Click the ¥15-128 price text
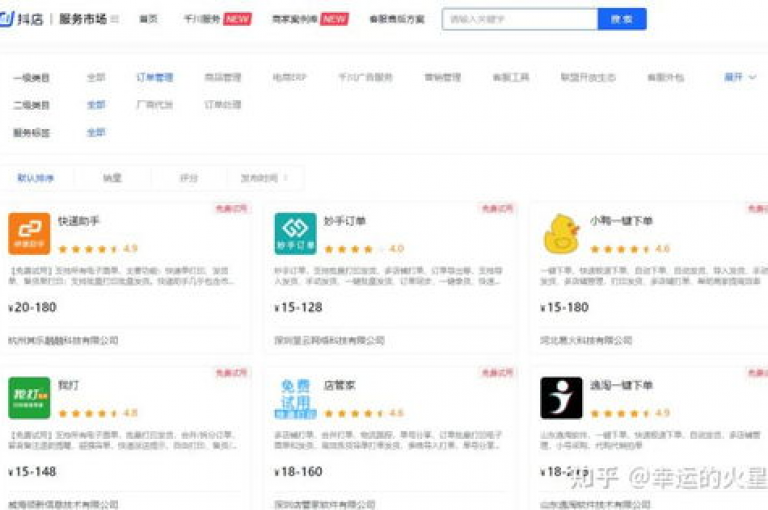This screenshot has height=510, width=768. click(x=298, y=307)
